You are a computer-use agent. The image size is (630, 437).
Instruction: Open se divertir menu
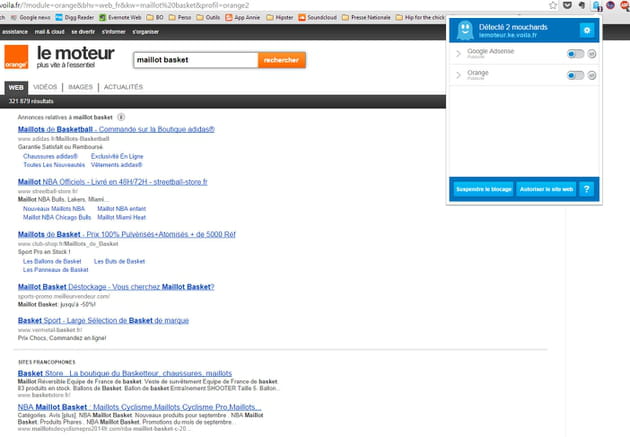pyautogui.click(x=83, y=32)
